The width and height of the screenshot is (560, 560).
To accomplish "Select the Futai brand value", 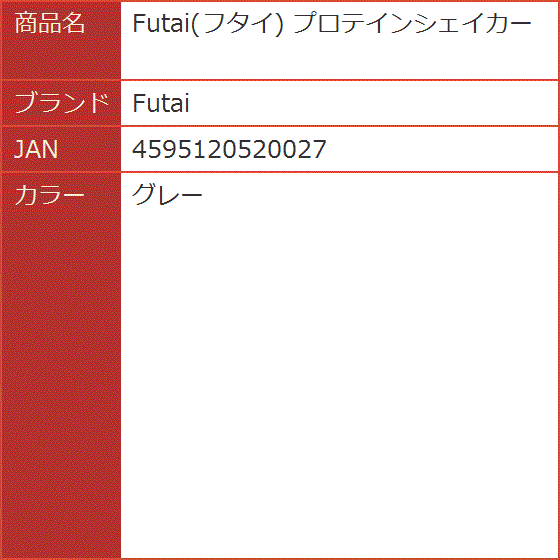I will [161, 103].
